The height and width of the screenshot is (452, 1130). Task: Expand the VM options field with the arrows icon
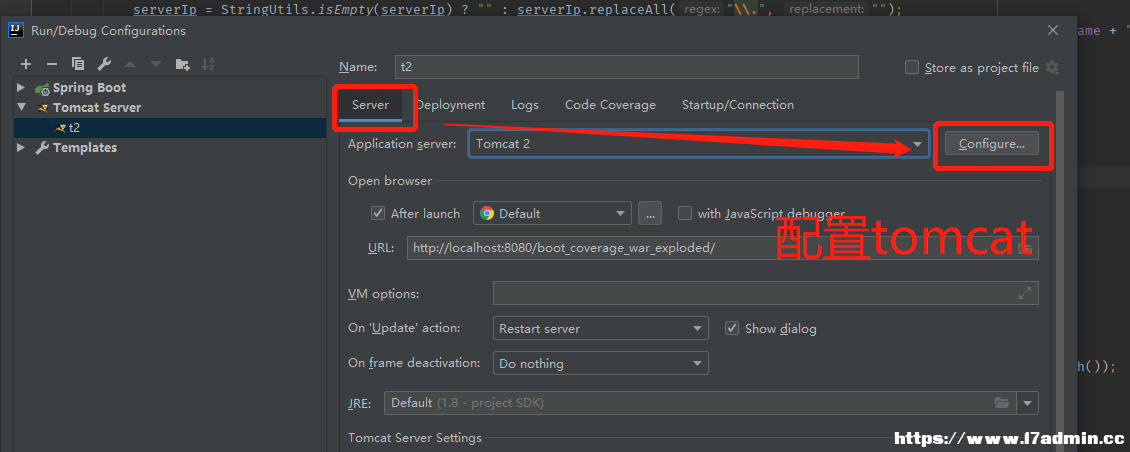[x=1025, y=293]
